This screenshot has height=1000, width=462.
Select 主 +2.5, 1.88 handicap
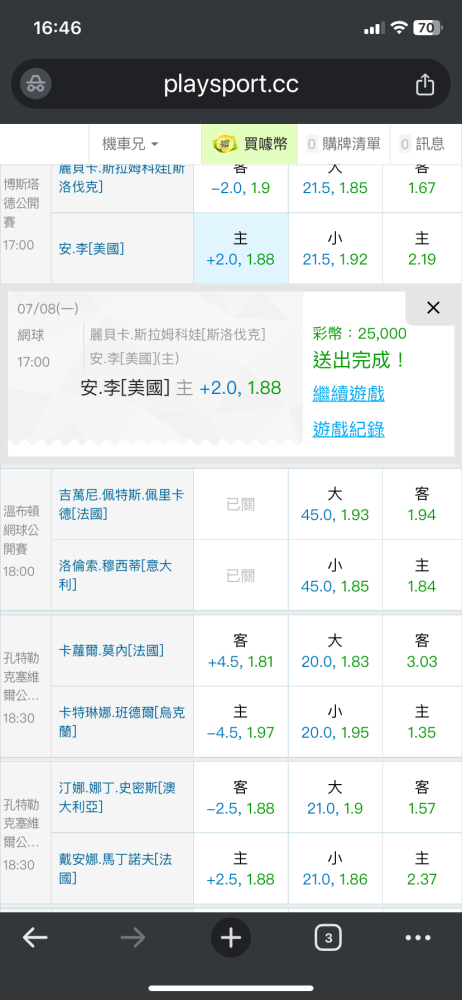(x=241, y=869)
